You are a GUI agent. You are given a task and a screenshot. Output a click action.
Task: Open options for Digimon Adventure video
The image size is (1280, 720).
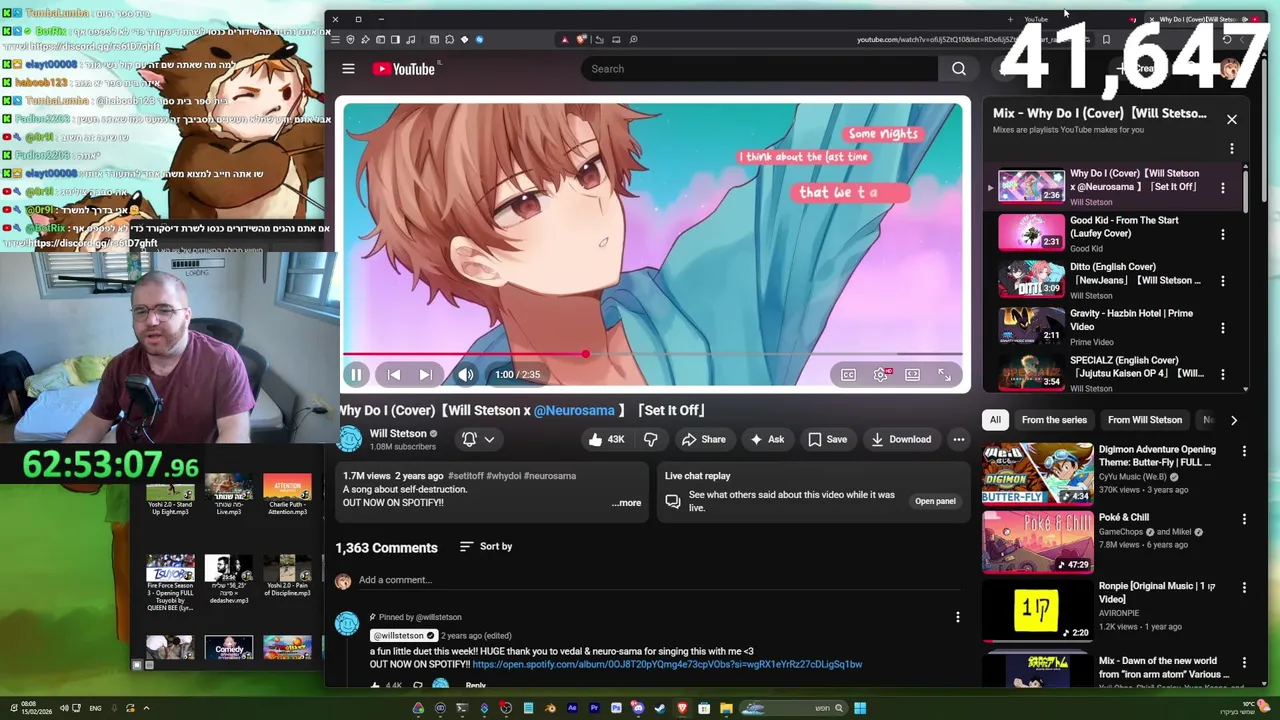pyautogui.click(x=1244, y=451)
